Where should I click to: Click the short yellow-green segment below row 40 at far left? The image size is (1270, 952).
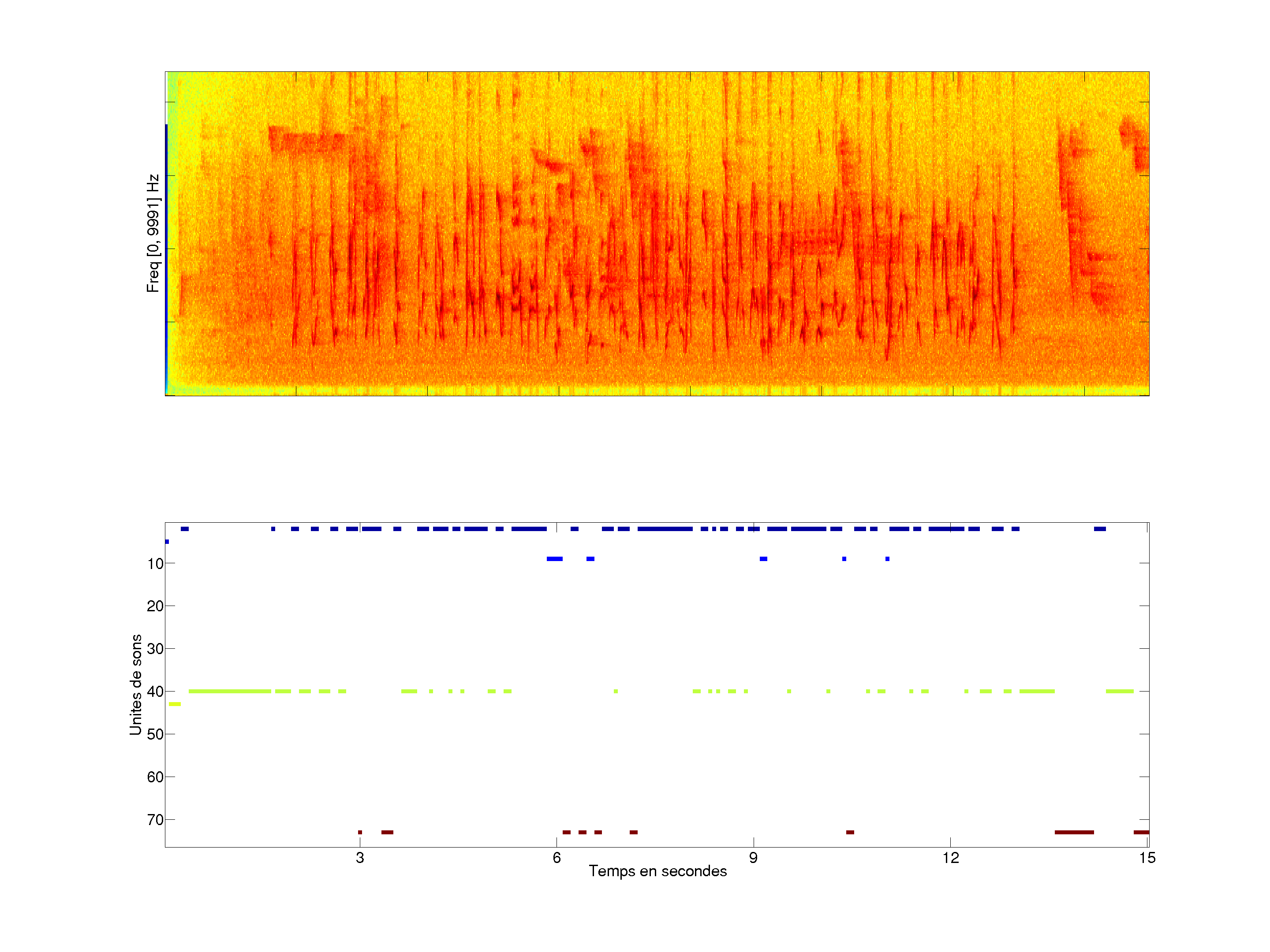[x=175, y=704]
